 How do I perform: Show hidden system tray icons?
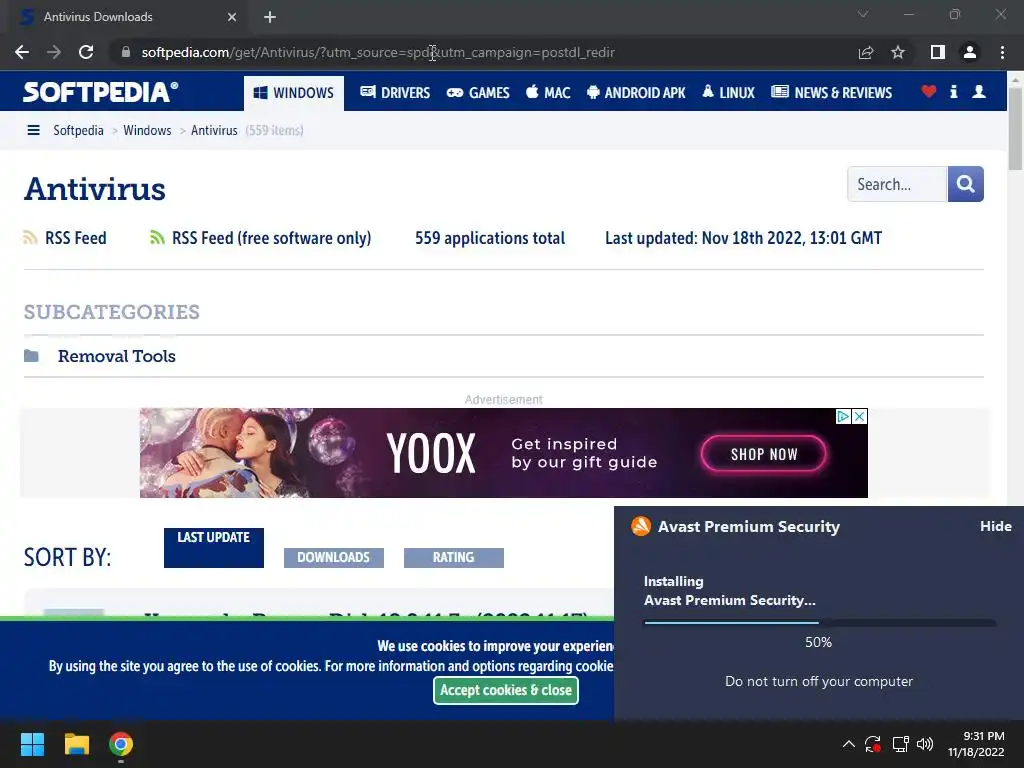pos(848,744)
